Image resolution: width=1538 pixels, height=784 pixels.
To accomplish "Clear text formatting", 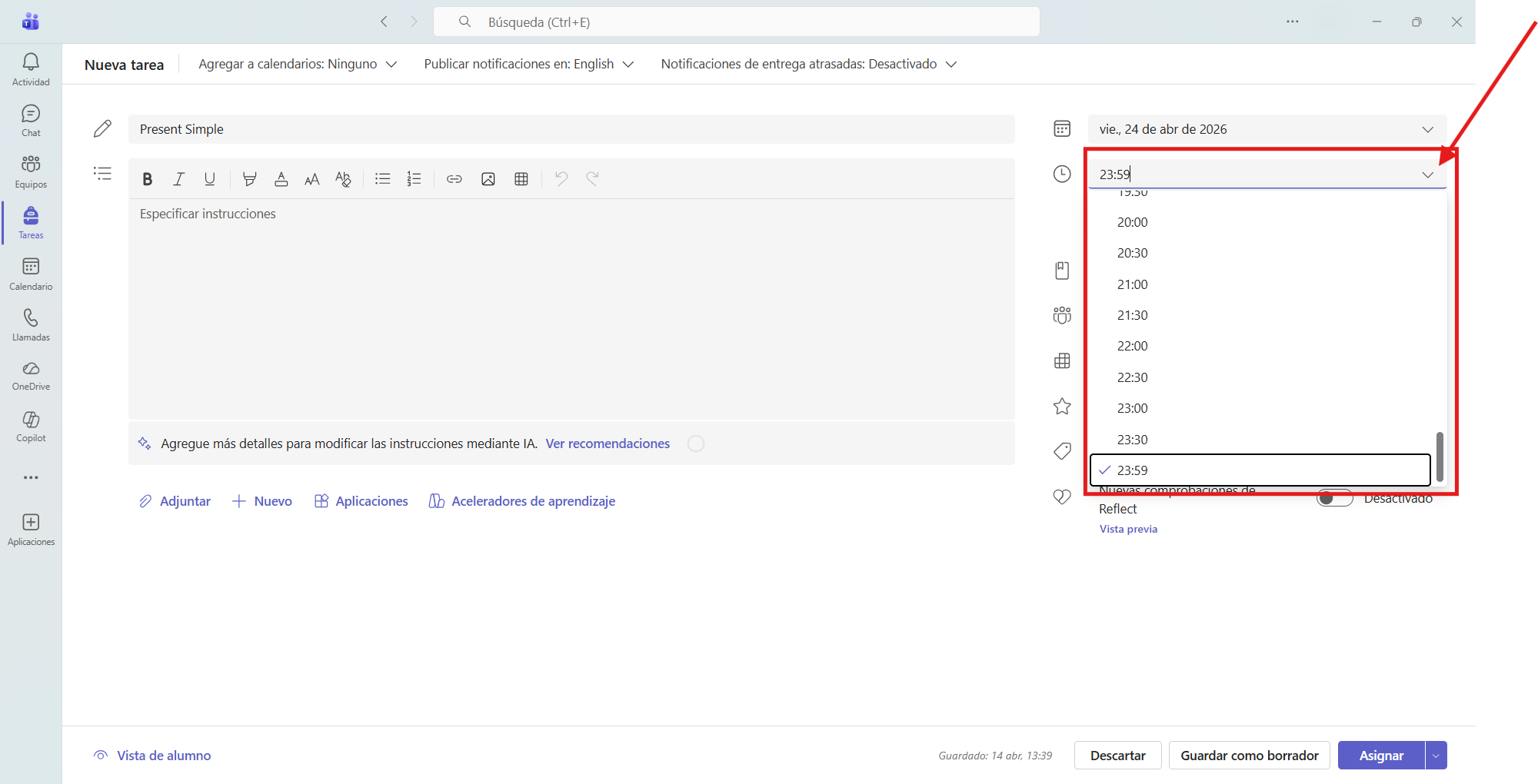I will point(343,179).
